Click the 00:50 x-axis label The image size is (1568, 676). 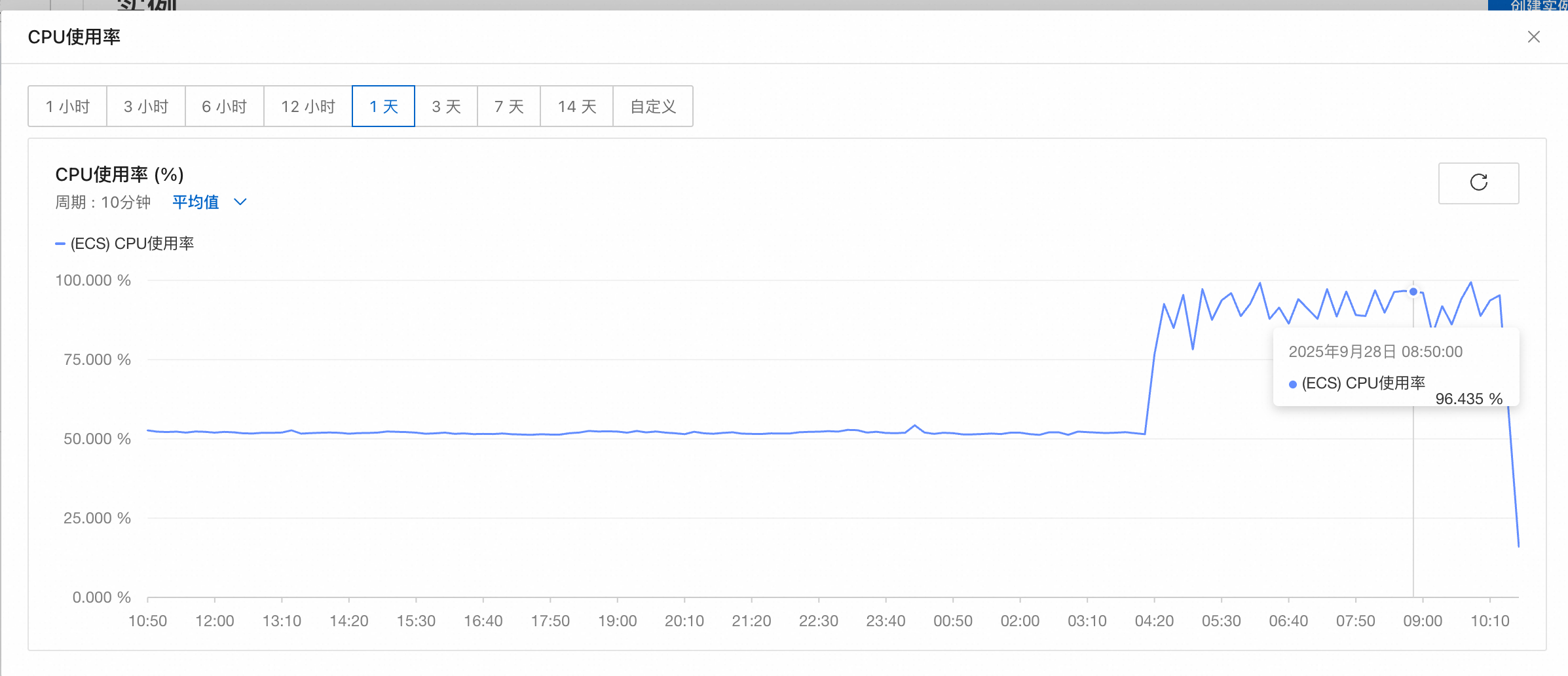pos(953,621)
